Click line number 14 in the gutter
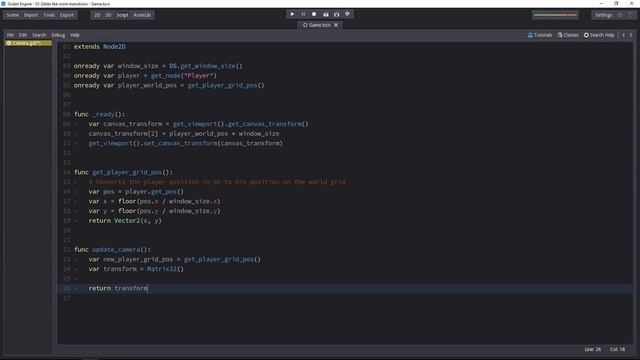This screenshot has height=360, width=640. 67,172
